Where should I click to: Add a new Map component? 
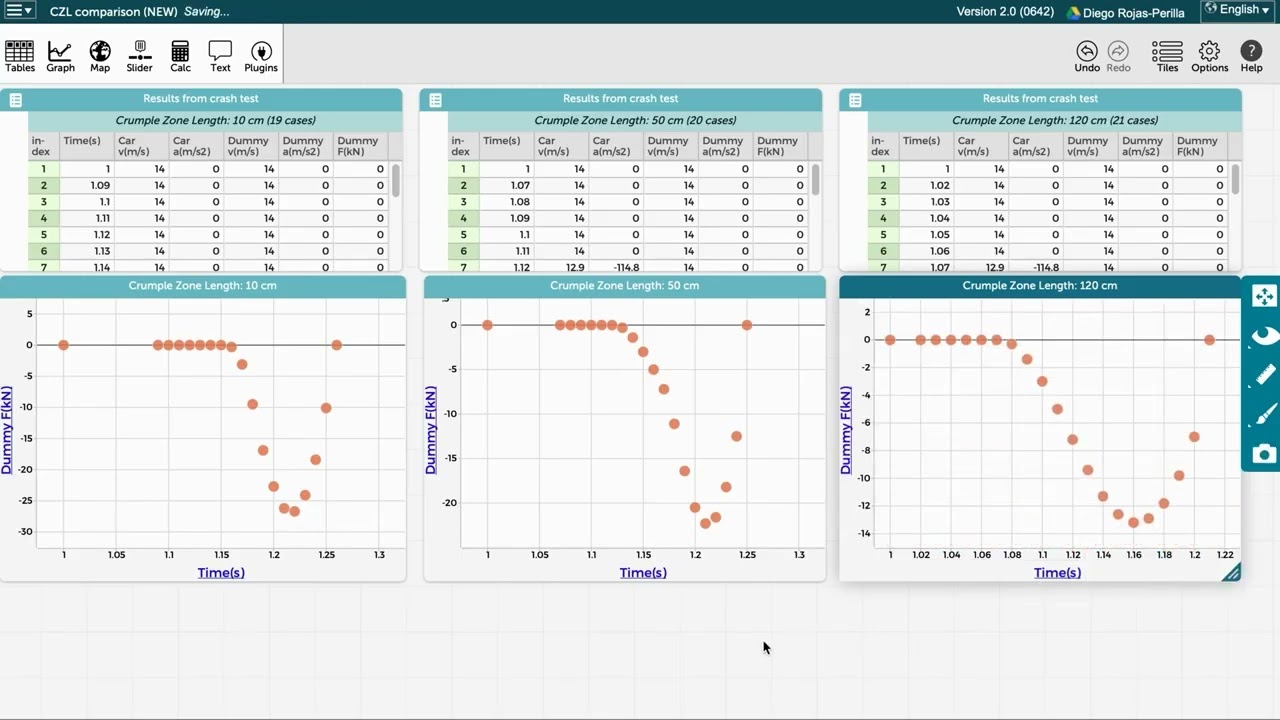[100, 56]
